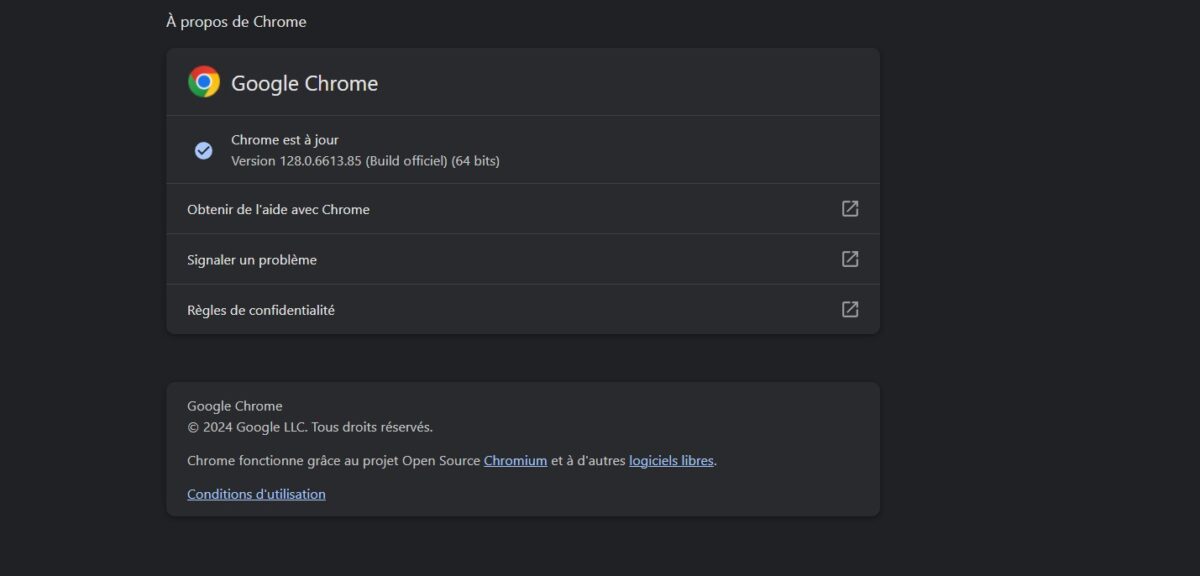The width and height of the screenshot is (1200, 576).
Task: Select the Obtenir de l'aide avec Chrome label
Action: 278,209
